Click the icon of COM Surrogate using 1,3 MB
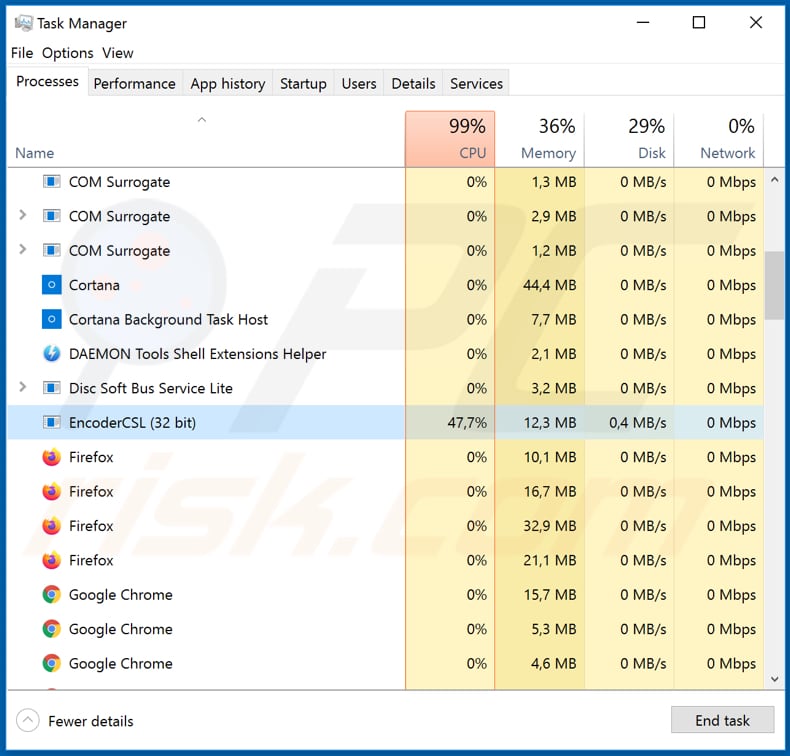Viewport: 790px width, 756px height. pyautogui.click(x=51, y=181)
